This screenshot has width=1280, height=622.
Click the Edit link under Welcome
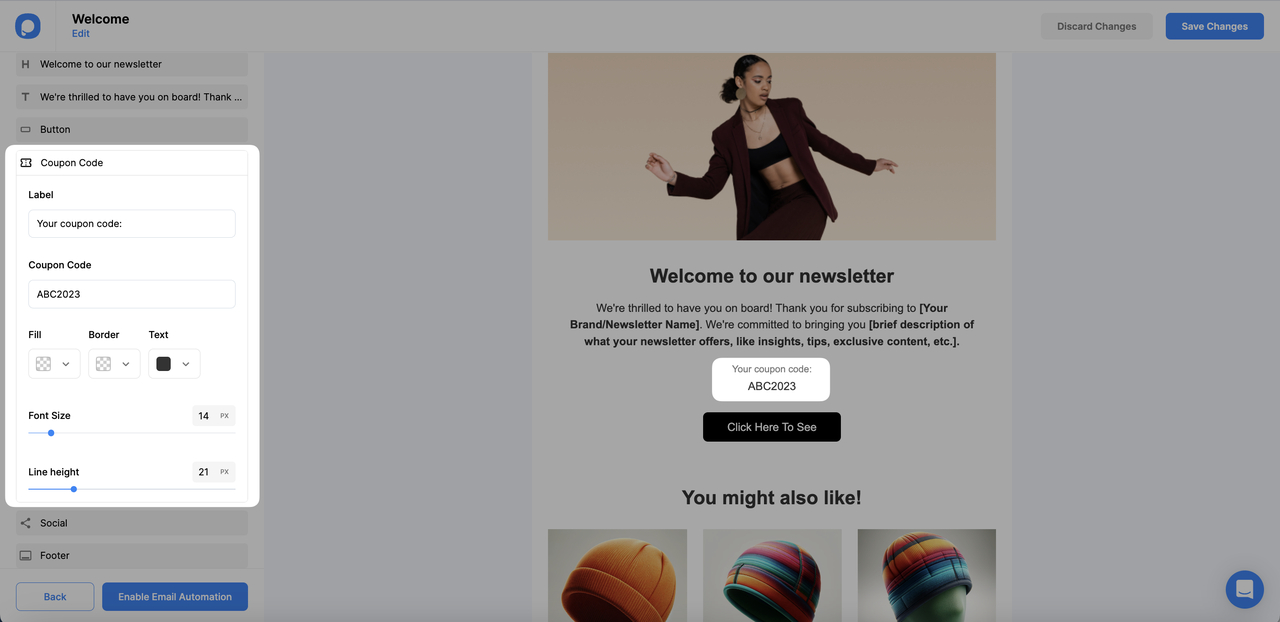81,34
